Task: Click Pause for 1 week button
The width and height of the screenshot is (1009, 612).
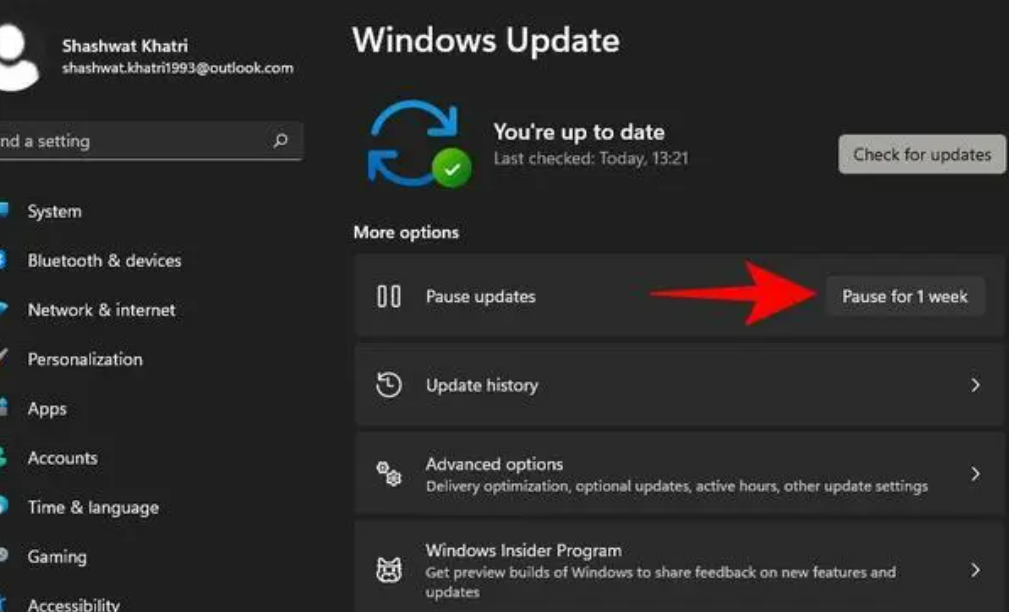Action: pos(905,297)
